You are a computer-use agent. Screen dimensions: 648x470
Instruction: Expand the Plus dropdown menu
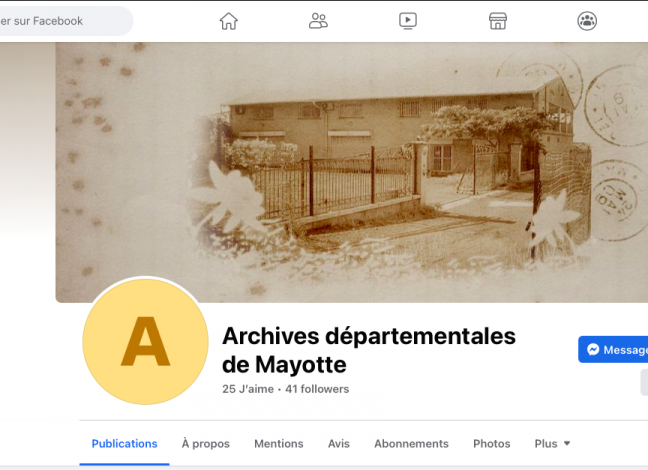(552, 444)
